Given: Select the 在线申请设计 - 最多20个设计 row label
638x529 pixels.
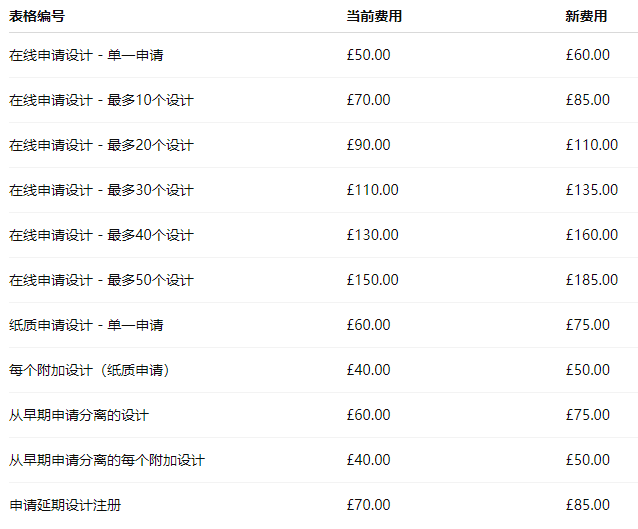Looking at the screenshot, I should (x=101, y=145).
